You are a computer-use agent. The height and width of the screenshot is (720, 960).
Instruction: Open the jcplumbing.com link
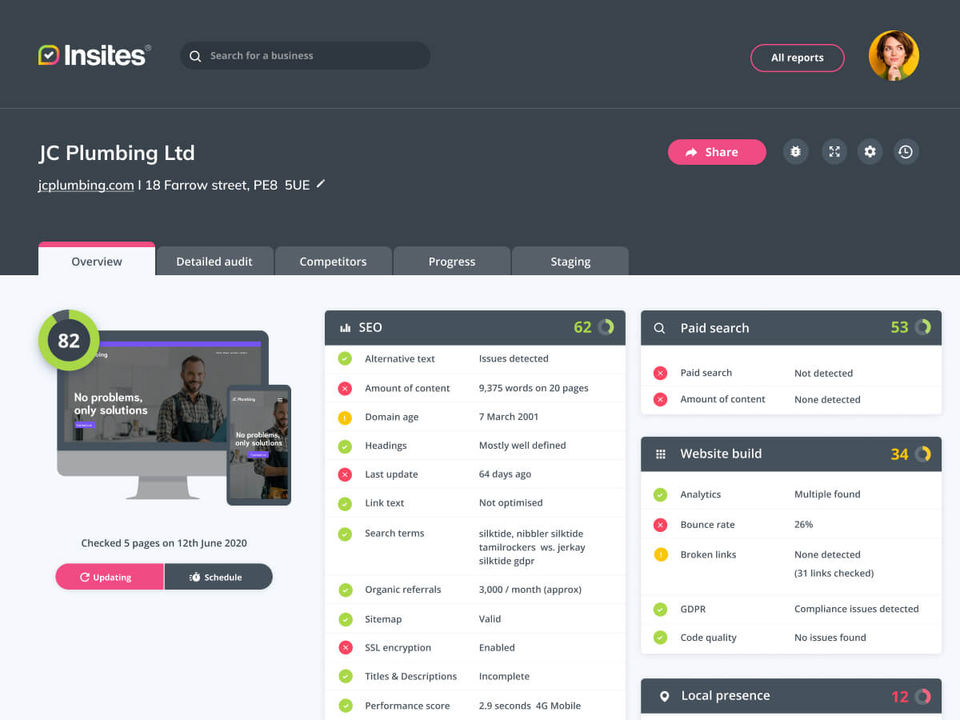(x=86, y=185)
